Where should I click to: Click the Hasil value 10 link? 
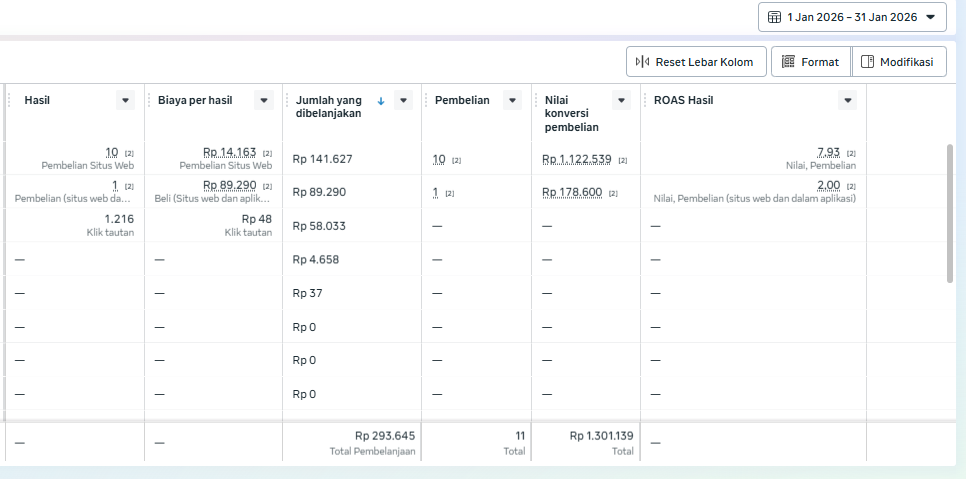point(112,152)
